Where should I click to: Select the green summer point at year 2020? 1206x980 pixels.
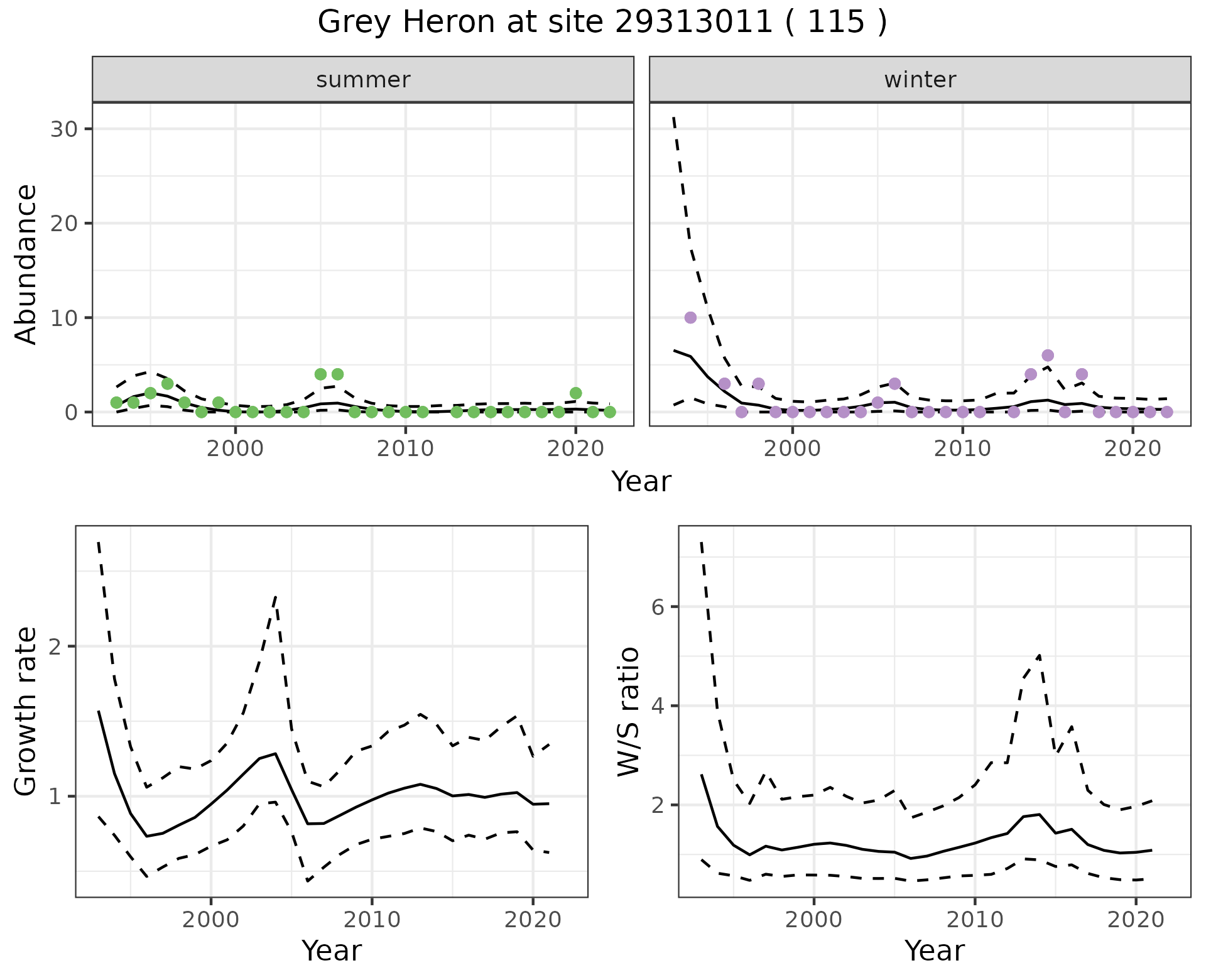(x=575, y=393)
